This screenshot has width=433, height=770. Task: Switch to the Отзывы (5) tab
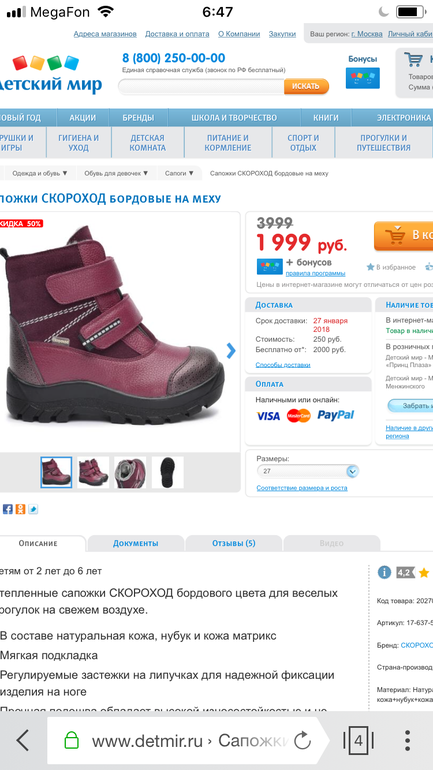(234, 544)
